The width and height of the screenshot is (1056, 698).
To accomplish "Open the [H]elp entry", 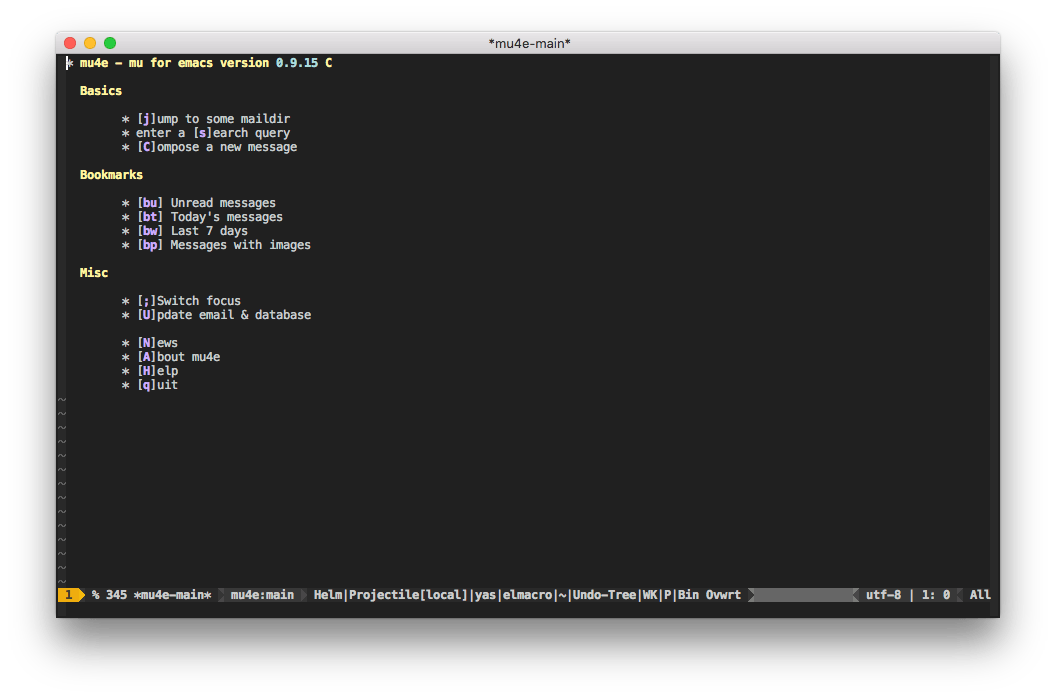I will (x=157, y=371).
